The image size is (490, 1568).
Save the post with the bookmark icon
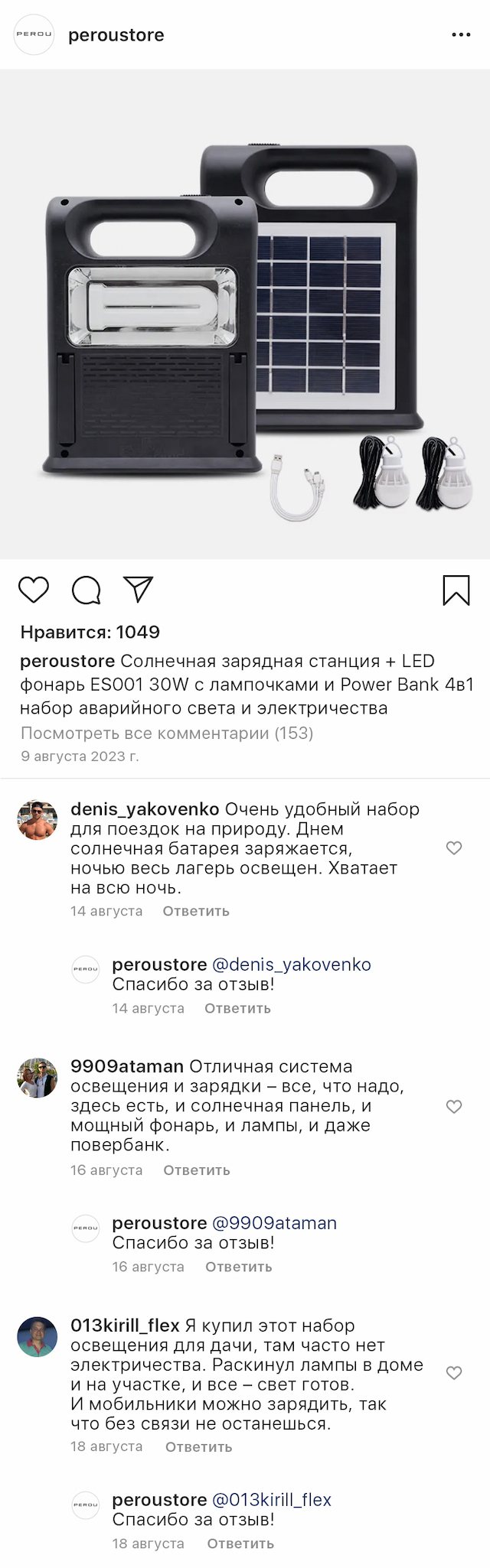tap(456, 590)
